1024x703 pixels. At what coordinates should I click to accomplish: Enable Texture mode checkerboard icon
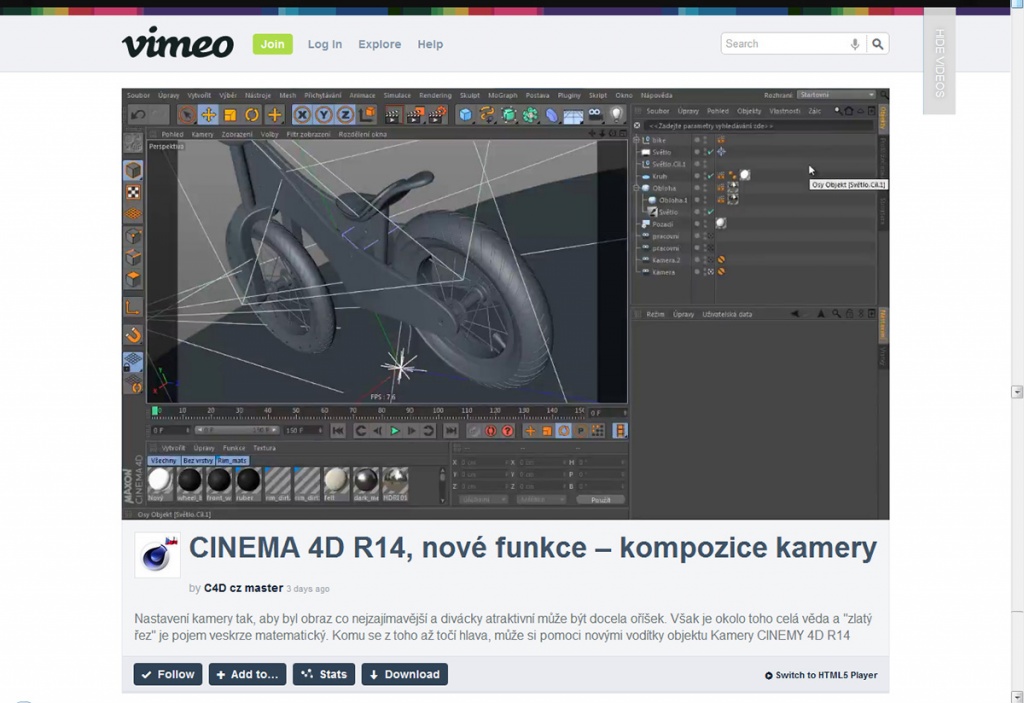tap(133, 192)
